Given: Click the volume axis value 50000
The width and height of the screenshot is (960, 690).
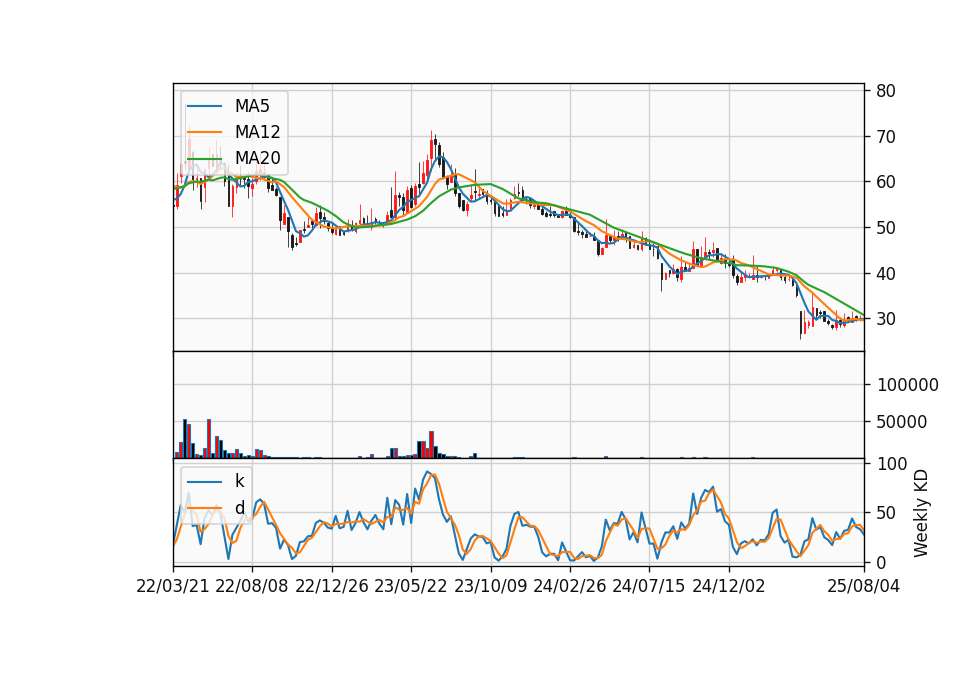Looking at the screenshot, I should [x=902, y=422].
